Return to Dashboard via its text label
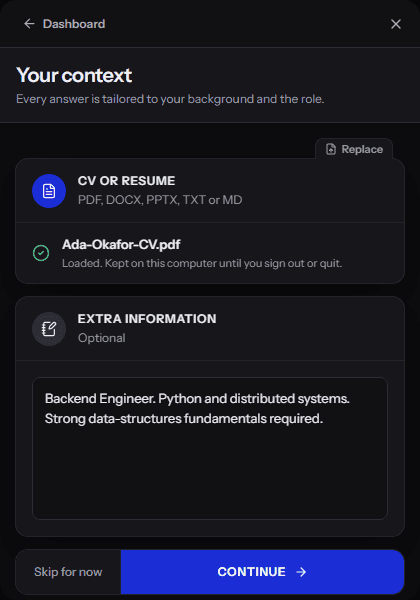420x600 pixels. (74, 24)
